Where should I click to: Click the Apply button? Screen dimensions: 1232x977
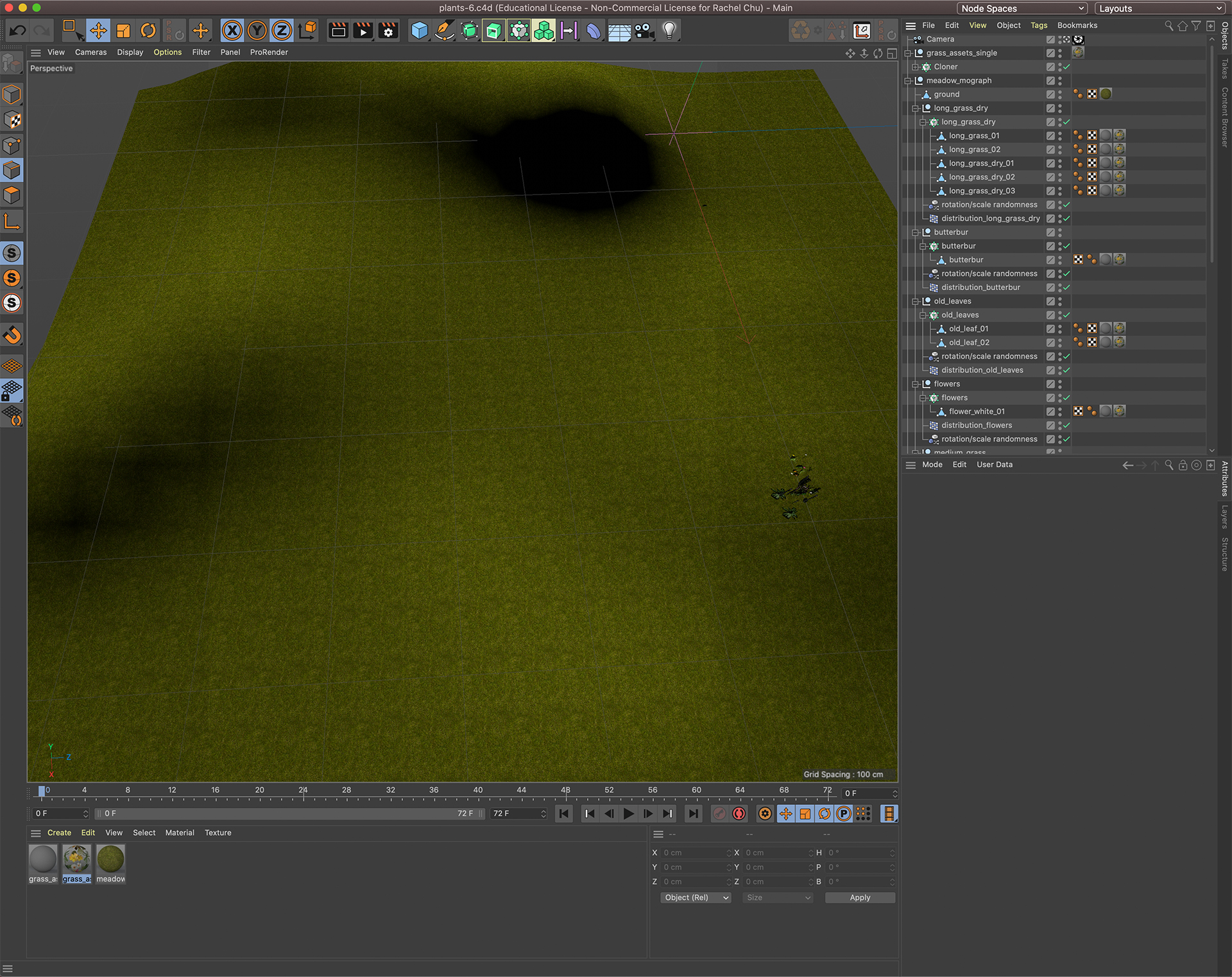click(859, 897)
